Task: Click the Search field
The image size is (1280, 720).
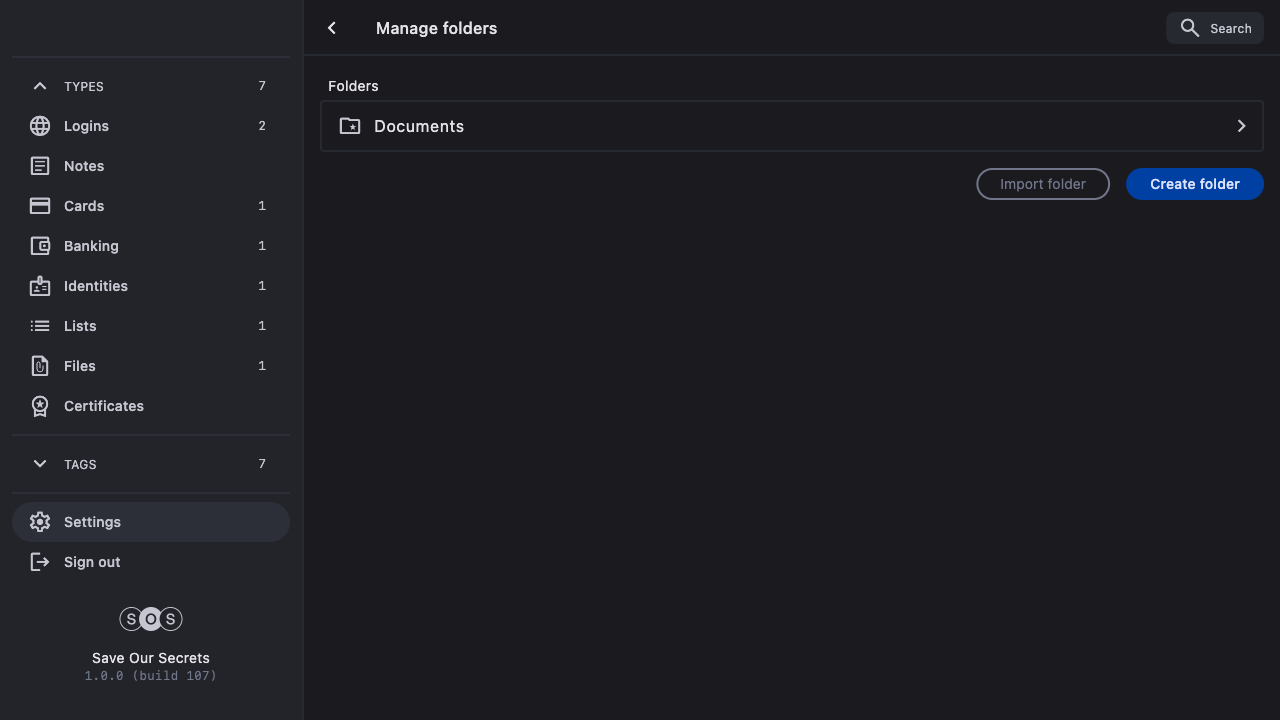Action: 1215,28
